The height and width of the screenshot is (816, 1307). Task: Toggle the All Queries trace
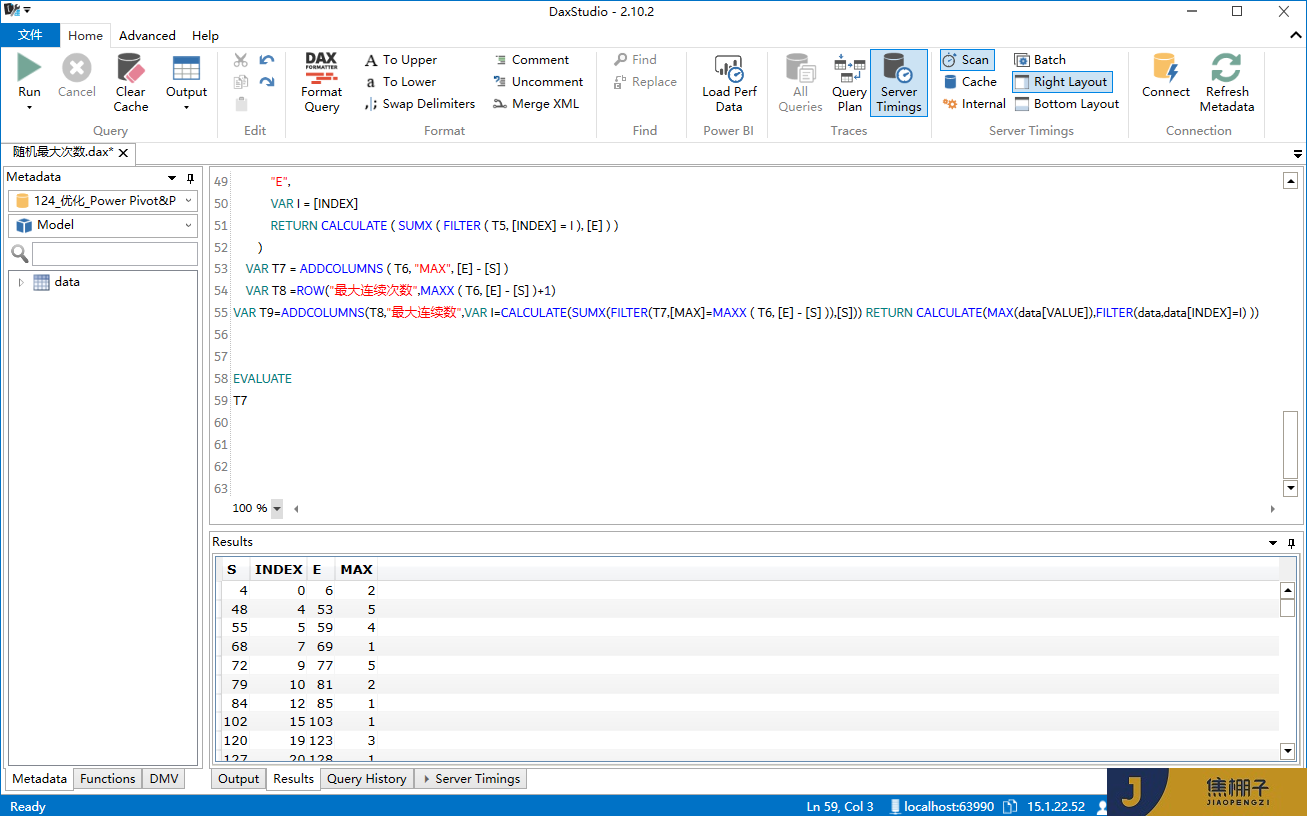[800, 82]
